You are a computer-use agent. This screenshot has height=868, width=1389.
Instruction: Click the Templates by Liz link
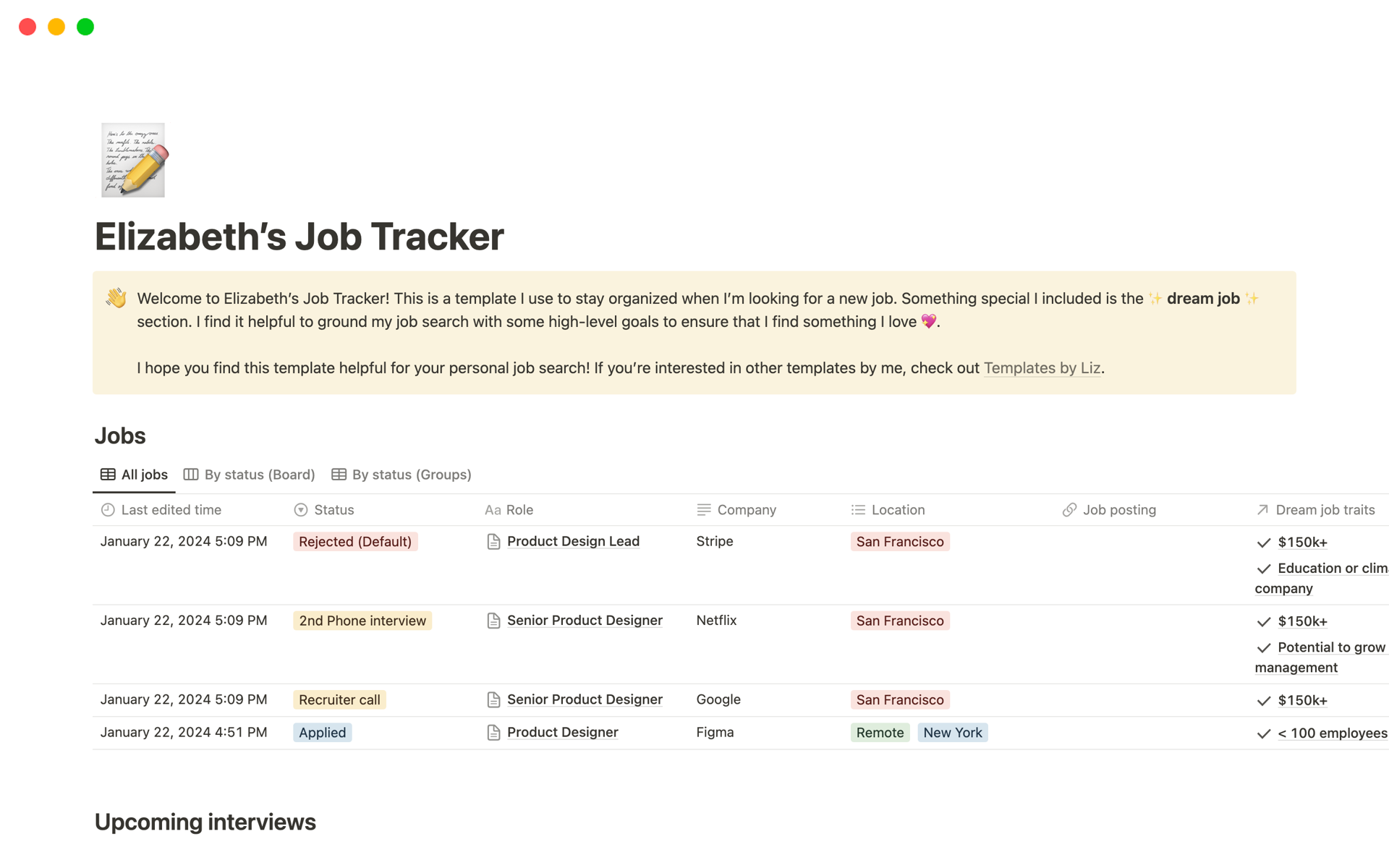(1043, 367)
